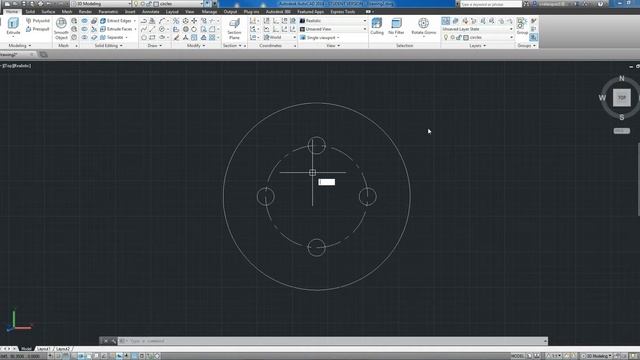Image resolution: width=640 pixels, height=360 pixels.
Task: Expand the Modify panel
Action: tap(196, 46)
